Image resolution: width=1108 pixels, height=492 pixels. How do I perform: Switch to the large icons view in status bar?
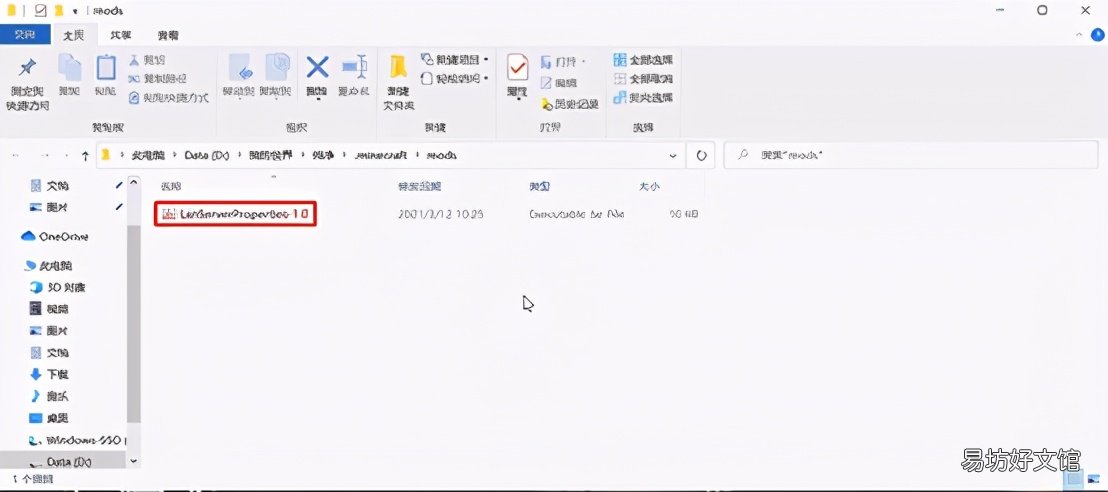tap(1094, 479)
